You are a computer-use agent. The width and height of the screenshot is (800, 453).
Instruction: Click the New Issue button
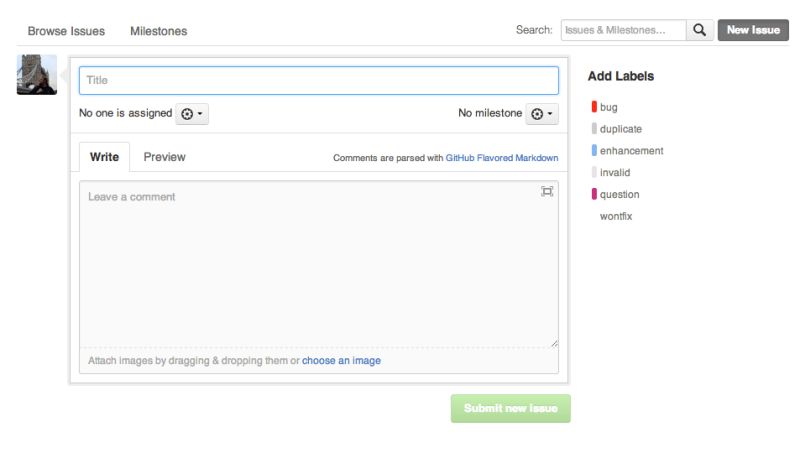click(753, 30)
